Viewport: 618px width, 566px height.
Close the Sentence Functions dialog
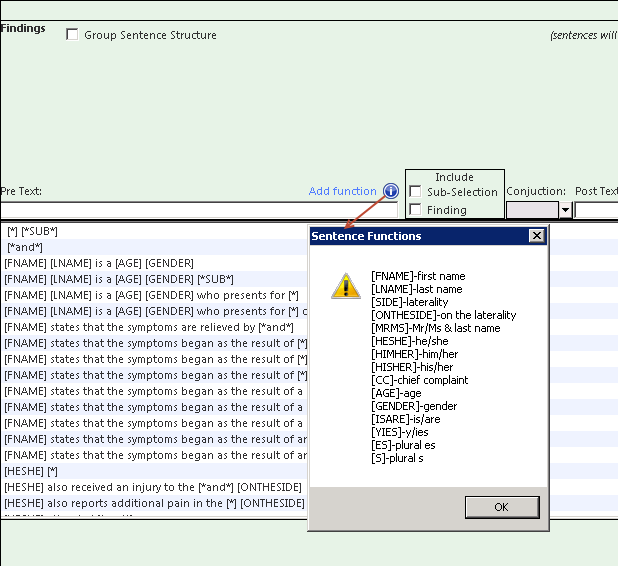tap(536, 236)
